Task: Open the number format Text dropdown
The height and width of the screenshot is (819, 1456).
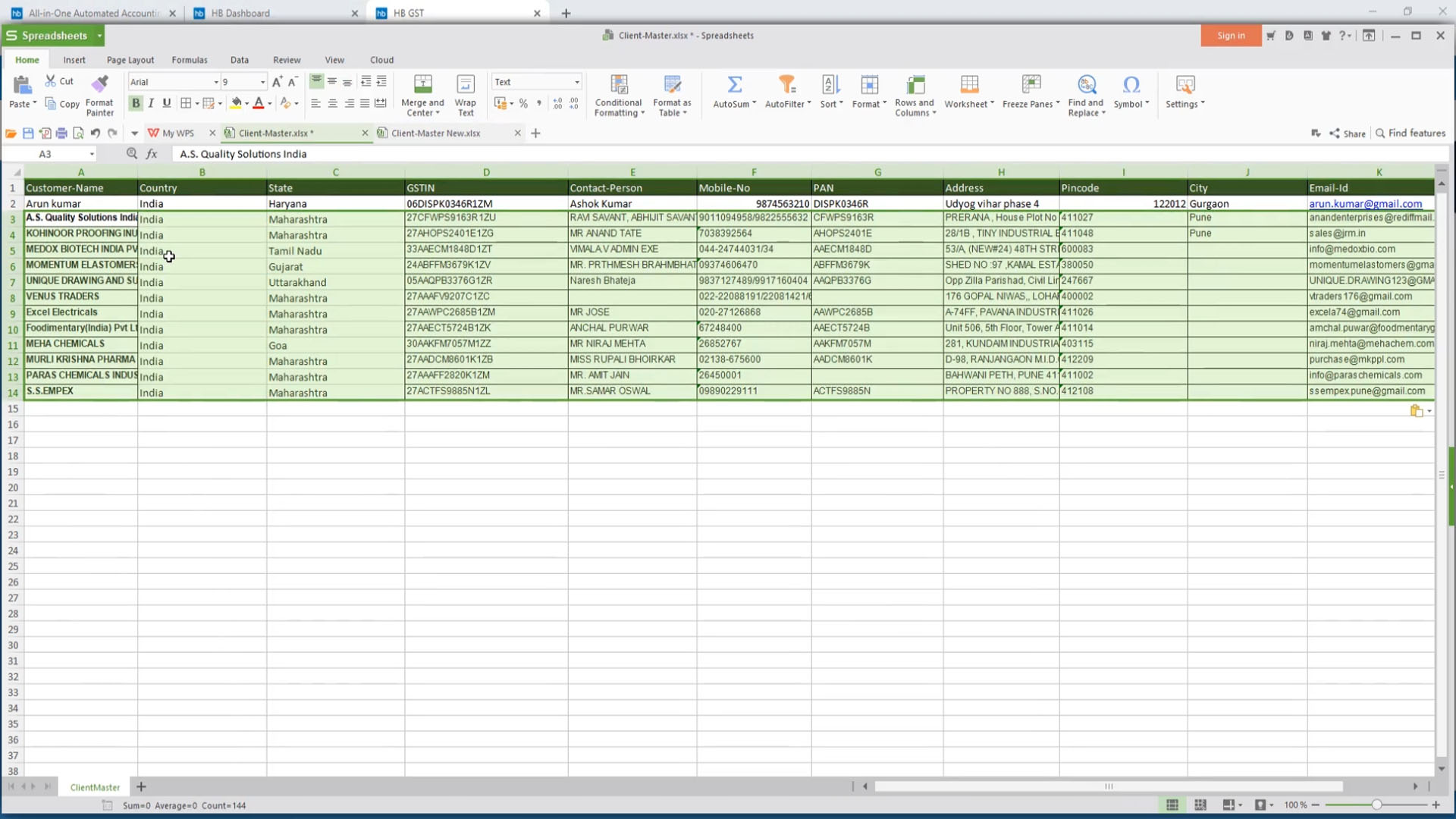Action: click(576, 82)
